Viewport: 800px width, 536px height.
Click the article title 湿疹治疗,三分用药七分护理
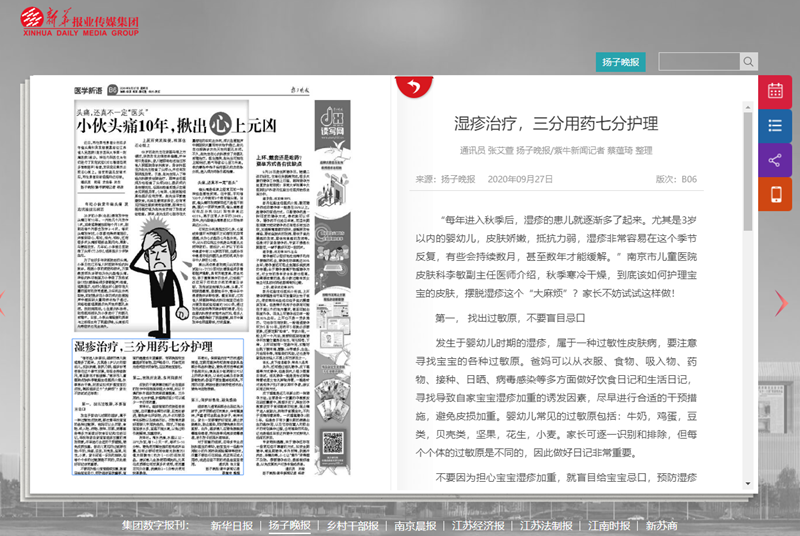(556, 123)
